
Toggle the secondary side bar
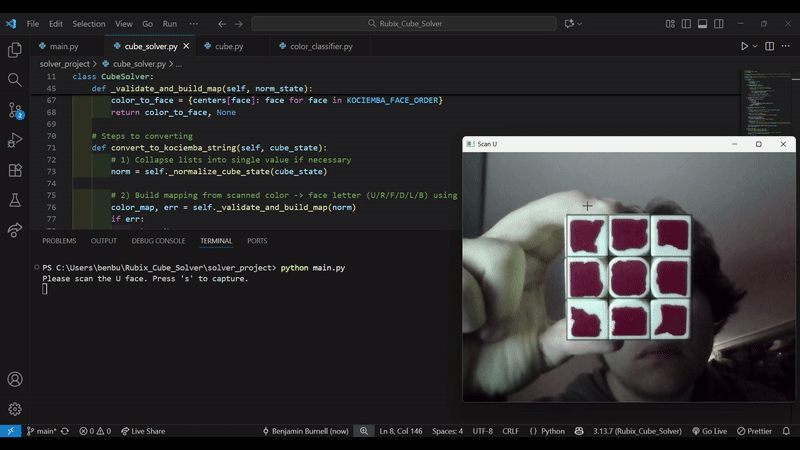pyautogui.click(x=719, y=23)
